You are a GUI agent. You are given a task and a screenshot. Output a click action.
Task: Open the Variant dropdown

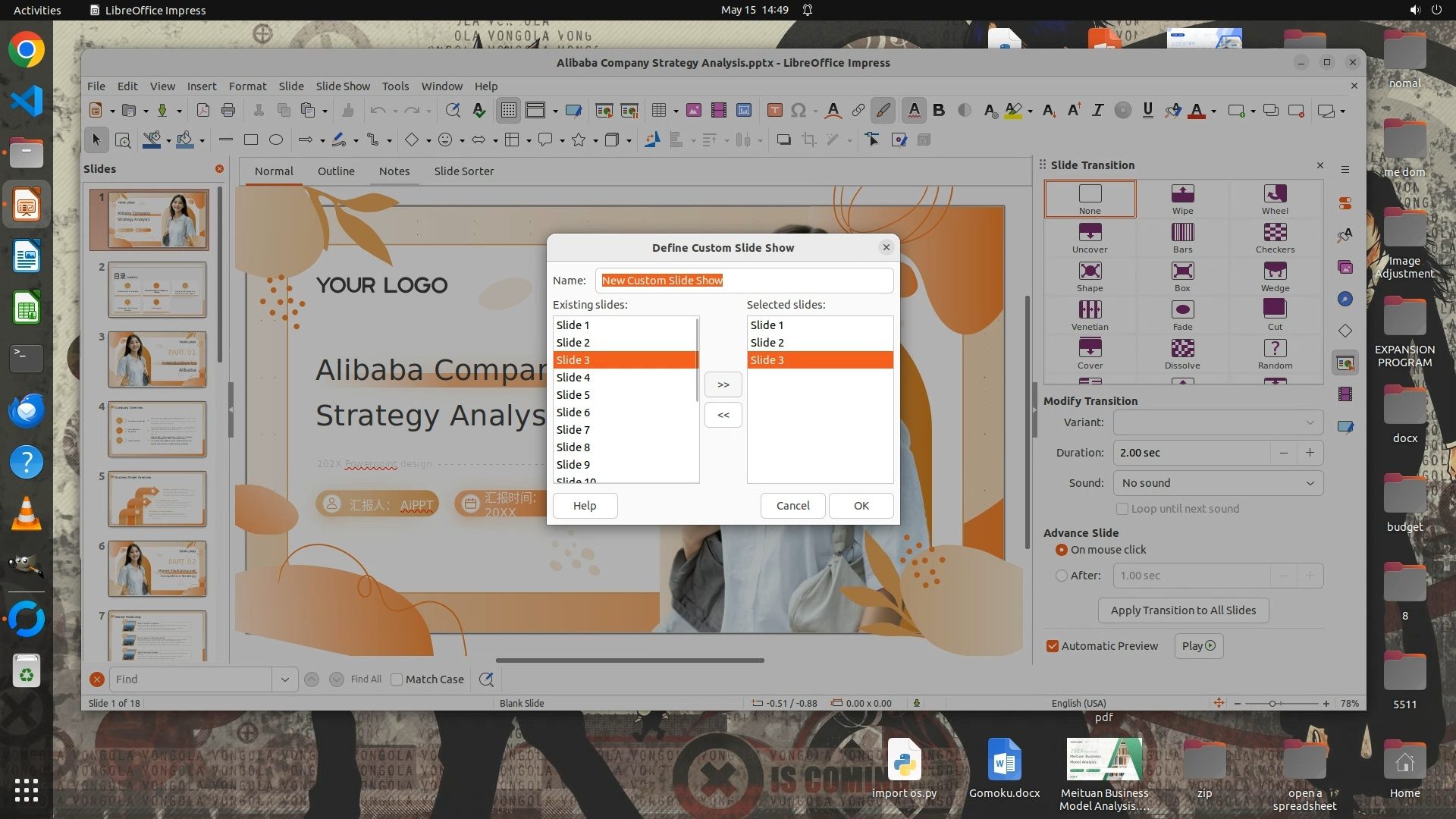[x=1218, y=422]
